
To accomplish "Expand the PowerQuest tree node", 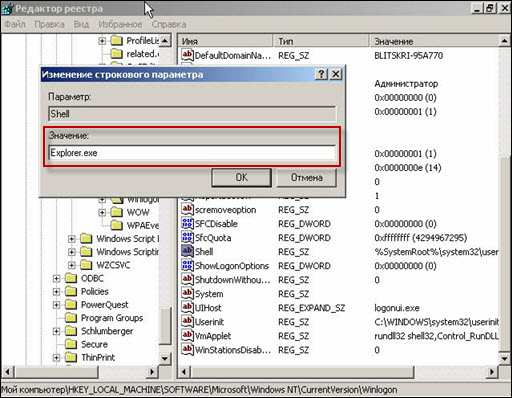I will pos(56,305).
